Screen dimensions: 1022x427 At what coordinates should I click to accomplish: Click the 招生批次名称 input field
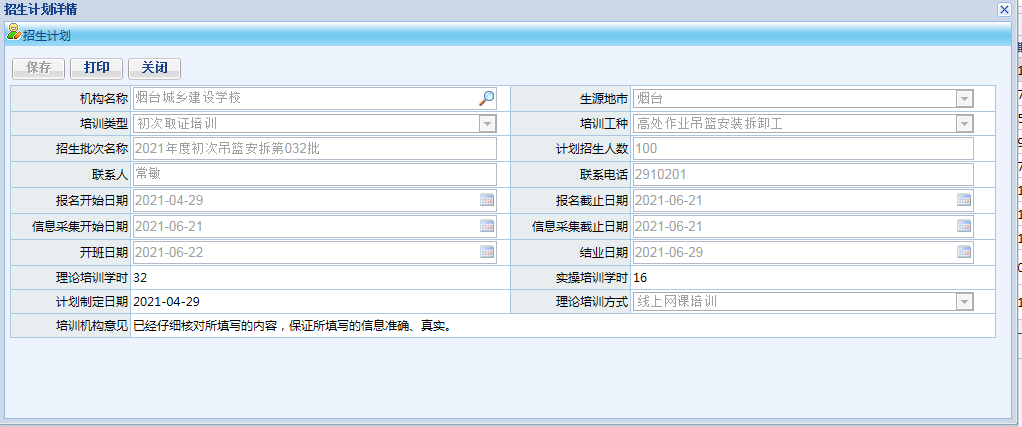coord(314,149)
